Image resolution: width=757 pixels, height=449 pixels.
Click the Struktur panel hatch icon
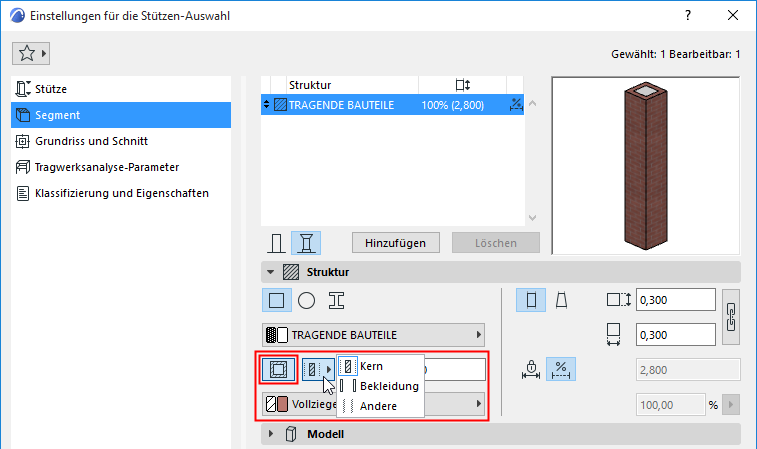[x=291, y=272]
